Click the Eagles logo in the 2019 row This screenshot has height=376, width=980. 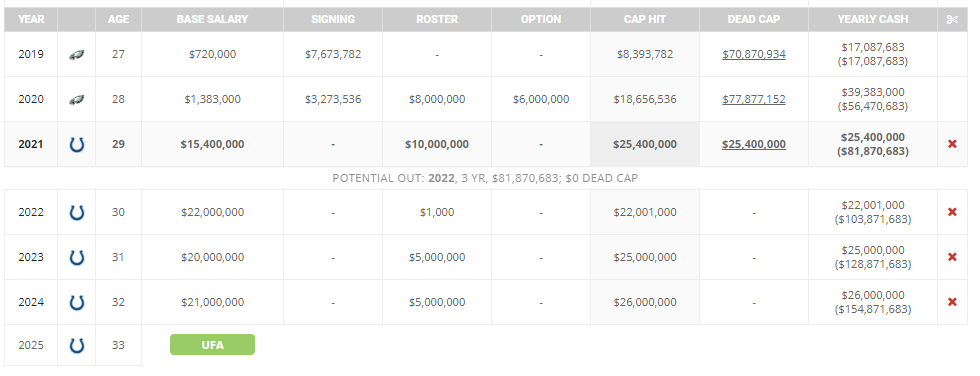point(76,55)
